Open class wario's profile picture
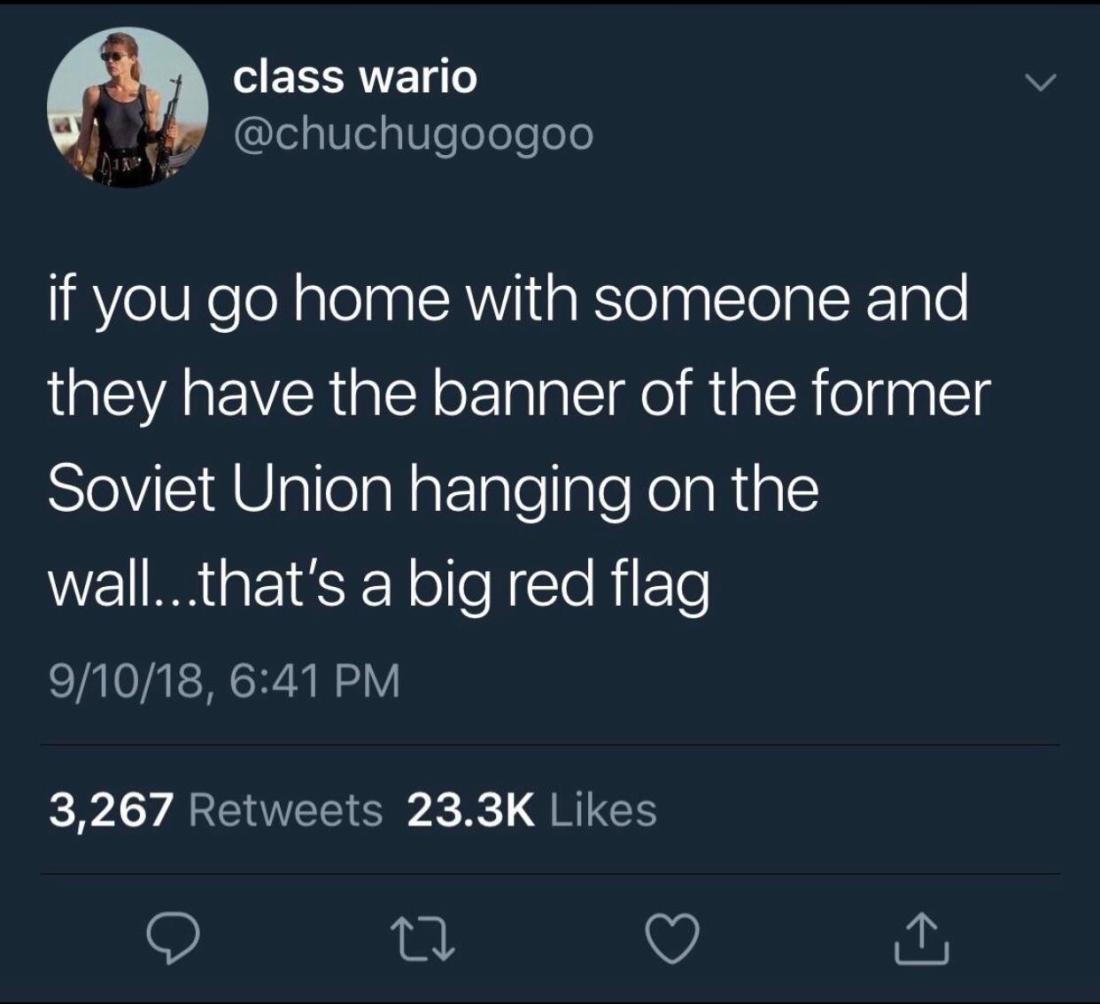Viewport: 1100px width, 1004px height. pyautogui.click(x=128, y=107)
